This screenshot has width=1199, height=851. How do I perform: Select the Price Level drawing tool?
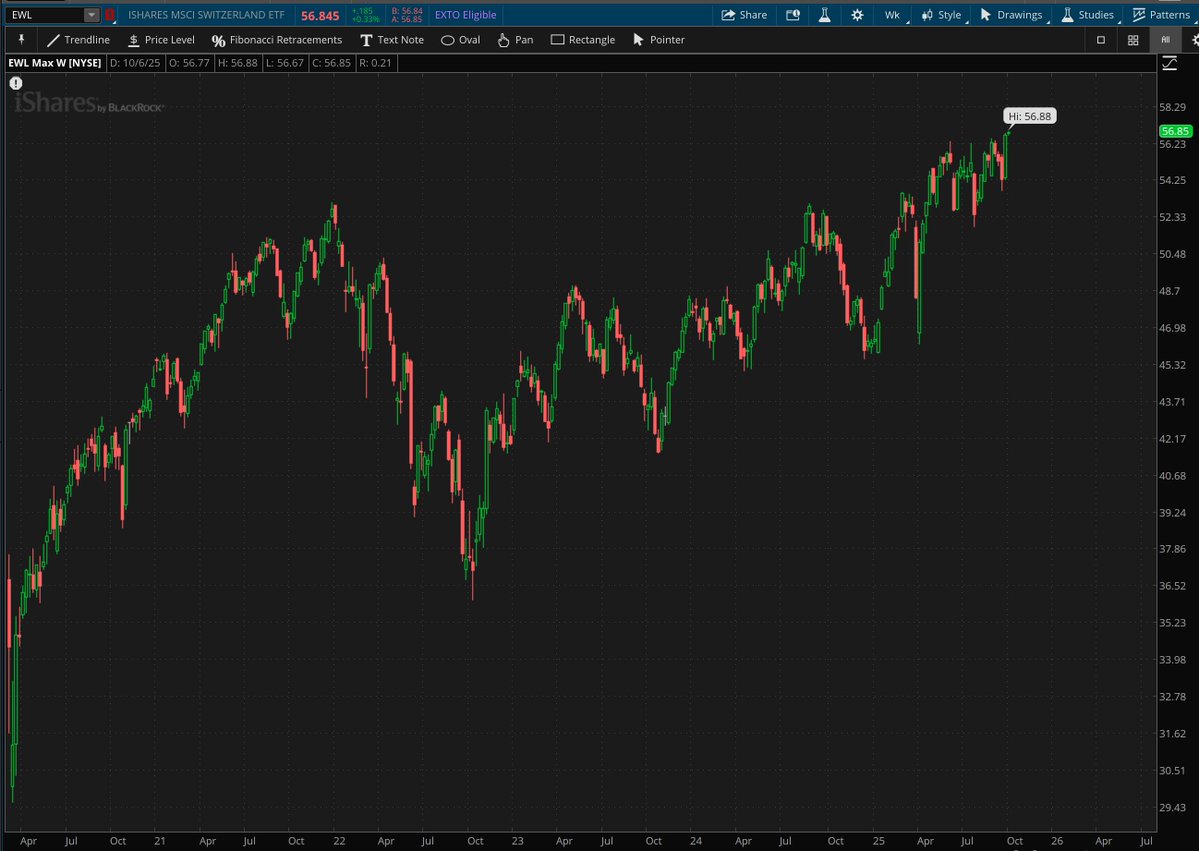point(161,40)
